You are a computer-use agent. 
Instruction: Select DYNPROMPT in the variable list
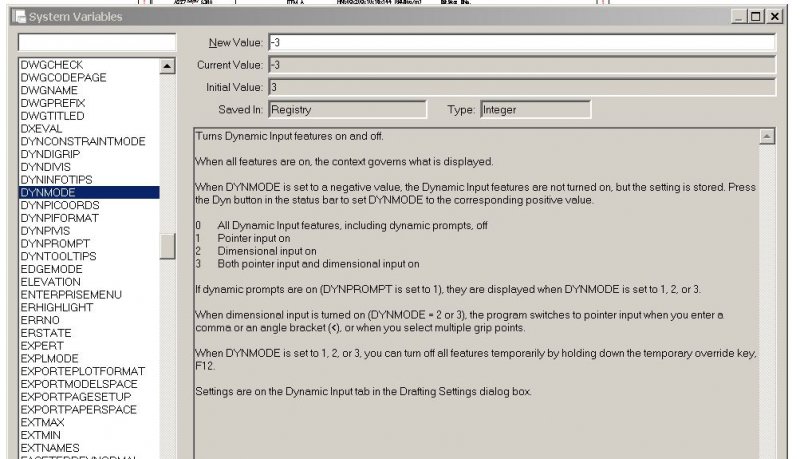click(x=55, y=243)
